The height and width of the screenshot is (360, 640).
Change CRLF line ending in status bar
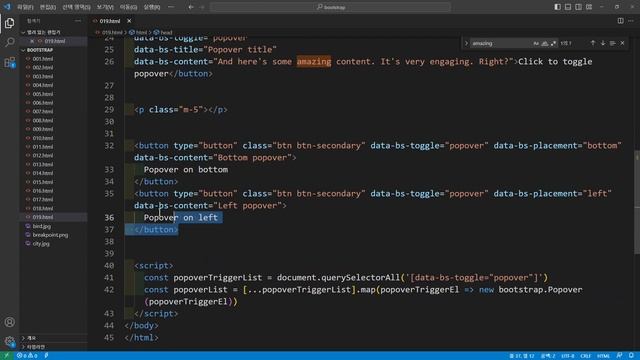[x=586, y=356]
